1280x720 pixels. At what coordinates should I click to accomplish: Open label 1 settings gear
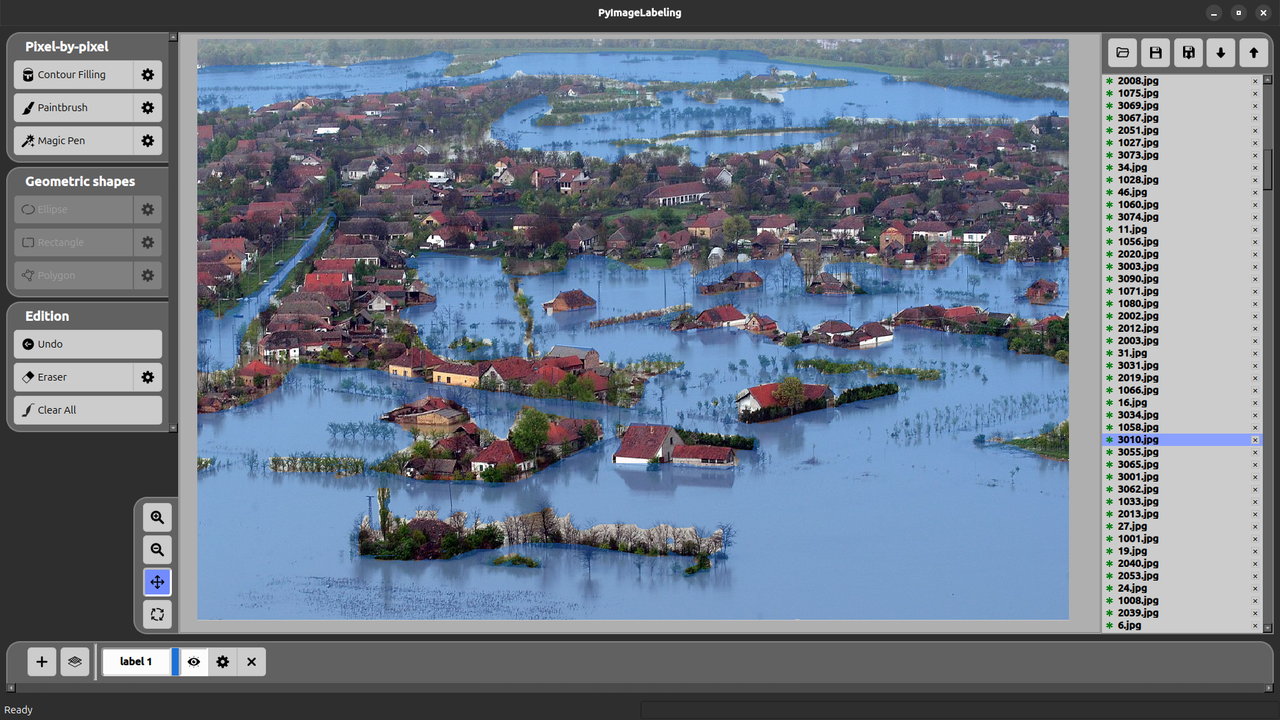coord(223,662)
